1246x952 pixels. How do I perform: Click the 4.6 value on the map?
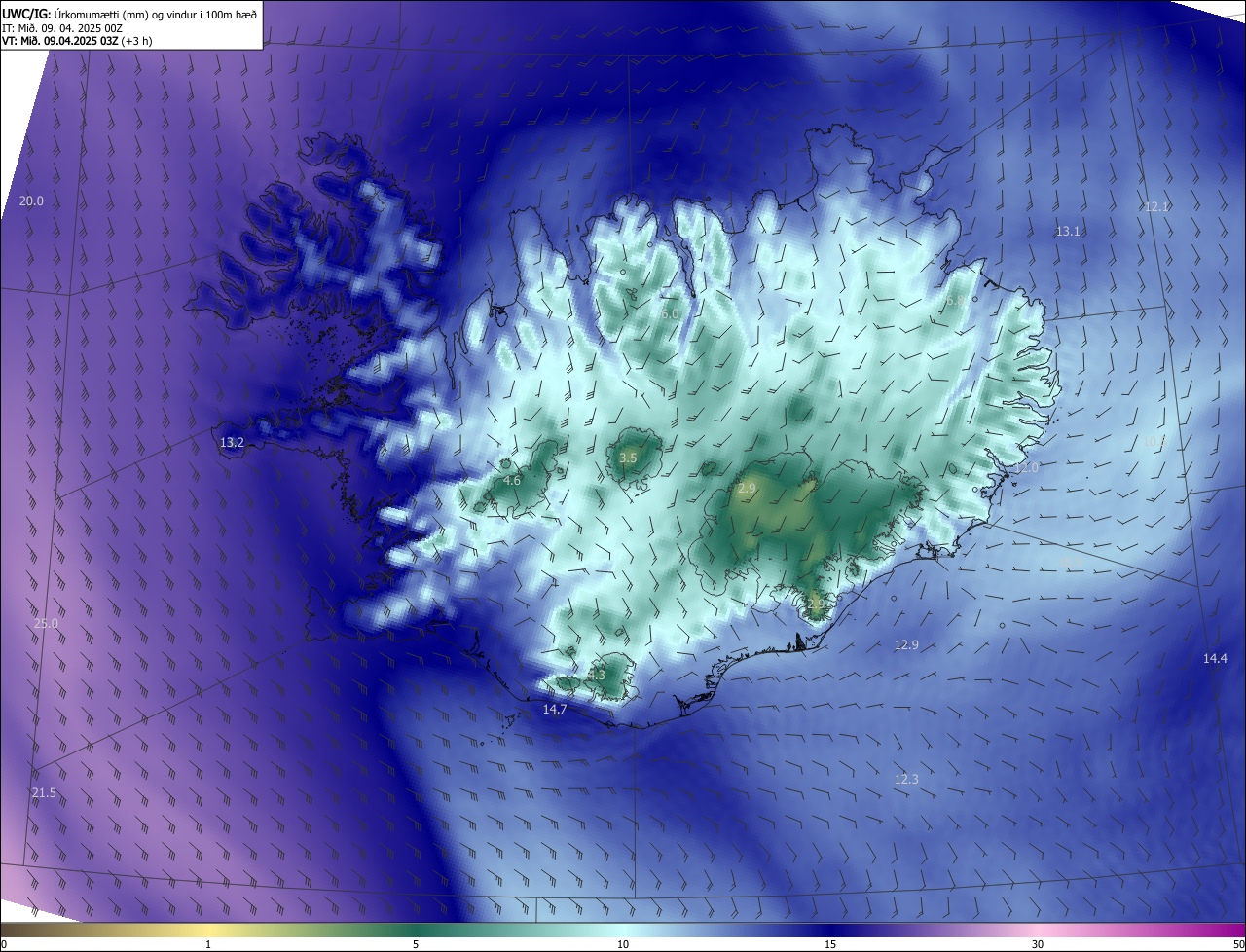click(512, 480)
